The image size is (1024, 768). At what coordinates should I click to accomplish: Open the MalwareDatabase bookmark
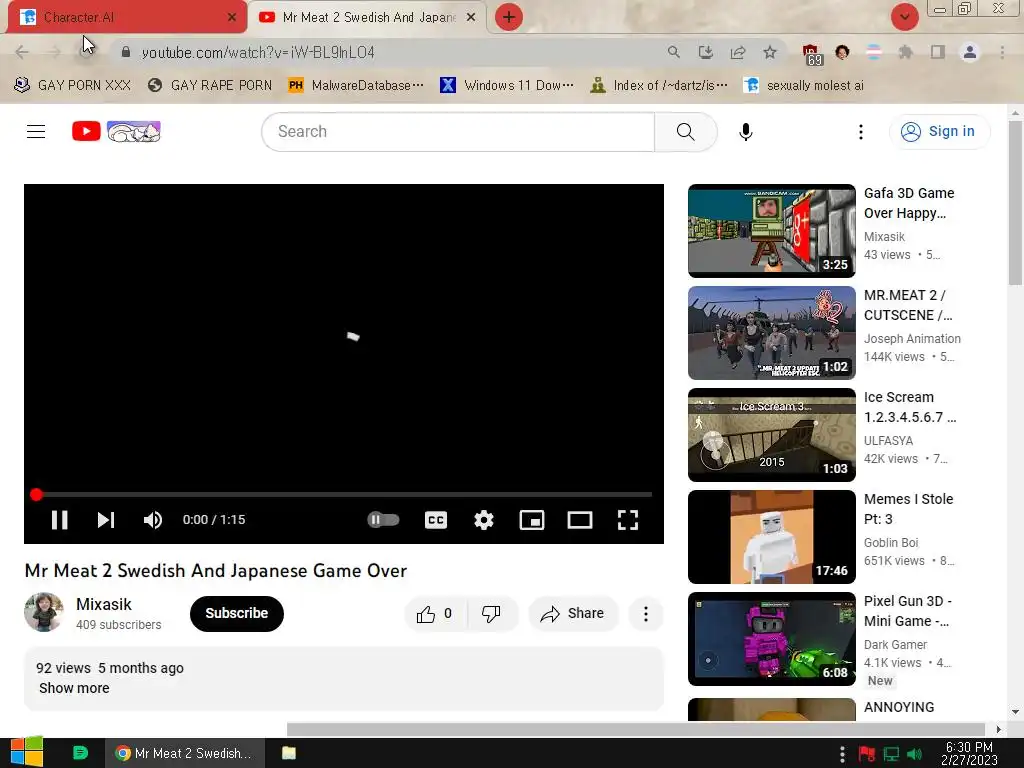tap(357, 86)
